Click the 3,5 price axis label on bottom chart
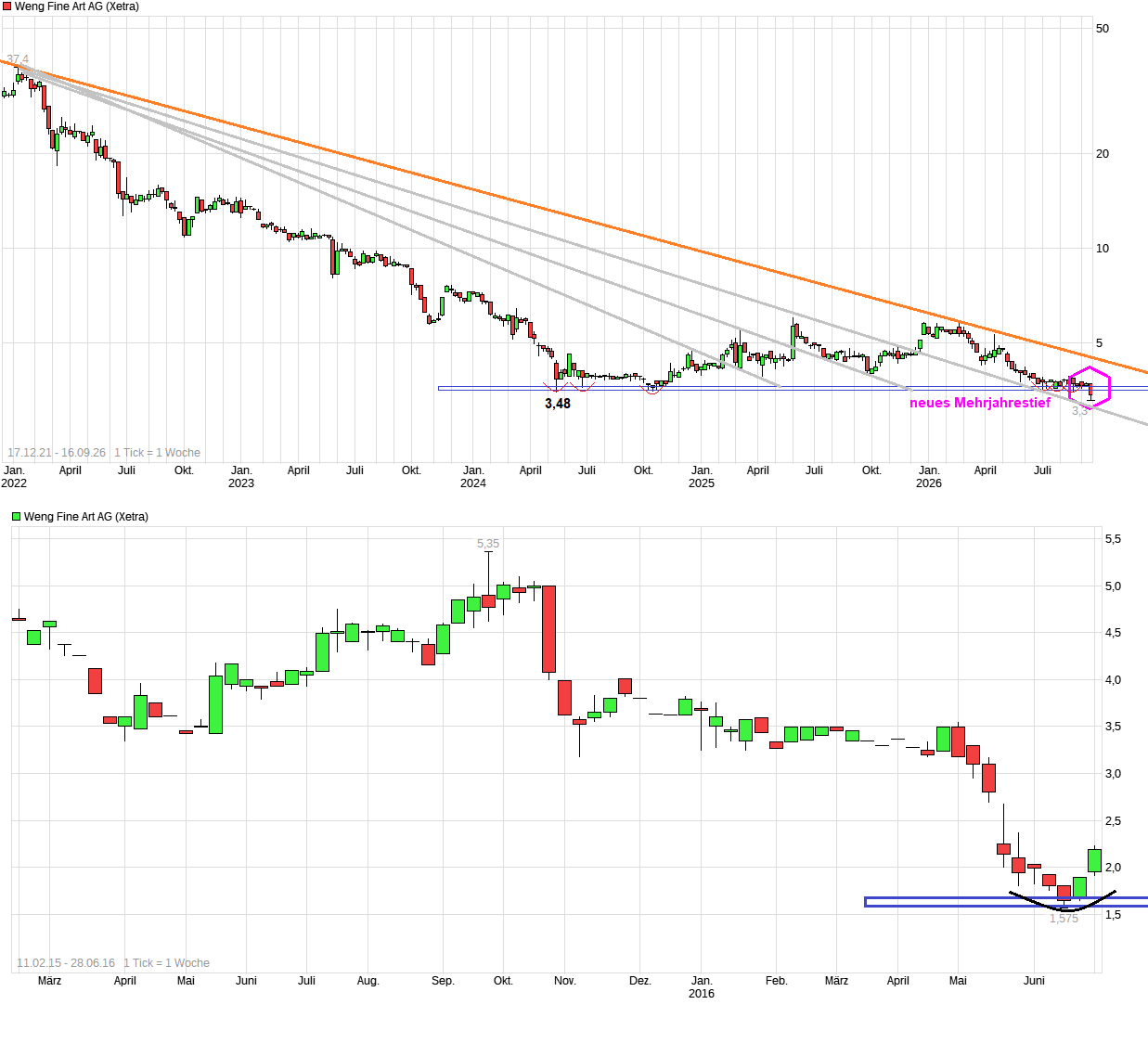Screen dimensions: 1148x1056 [x=1113, y=727]
